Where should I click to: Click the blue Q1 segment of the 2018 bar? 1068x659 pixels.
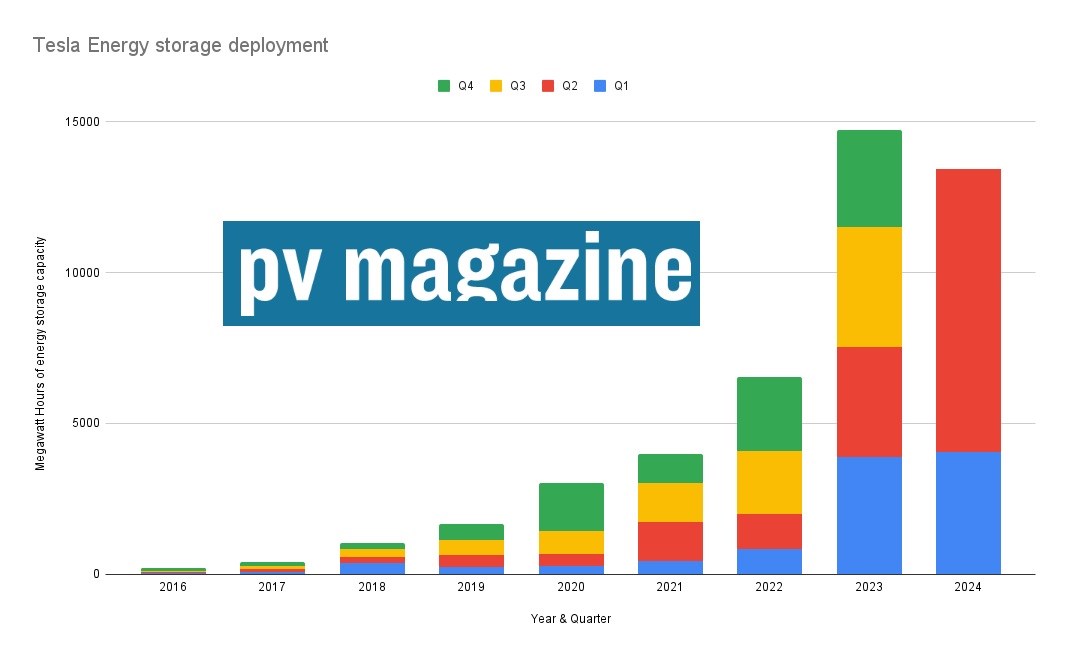click(x=372, y=568)
